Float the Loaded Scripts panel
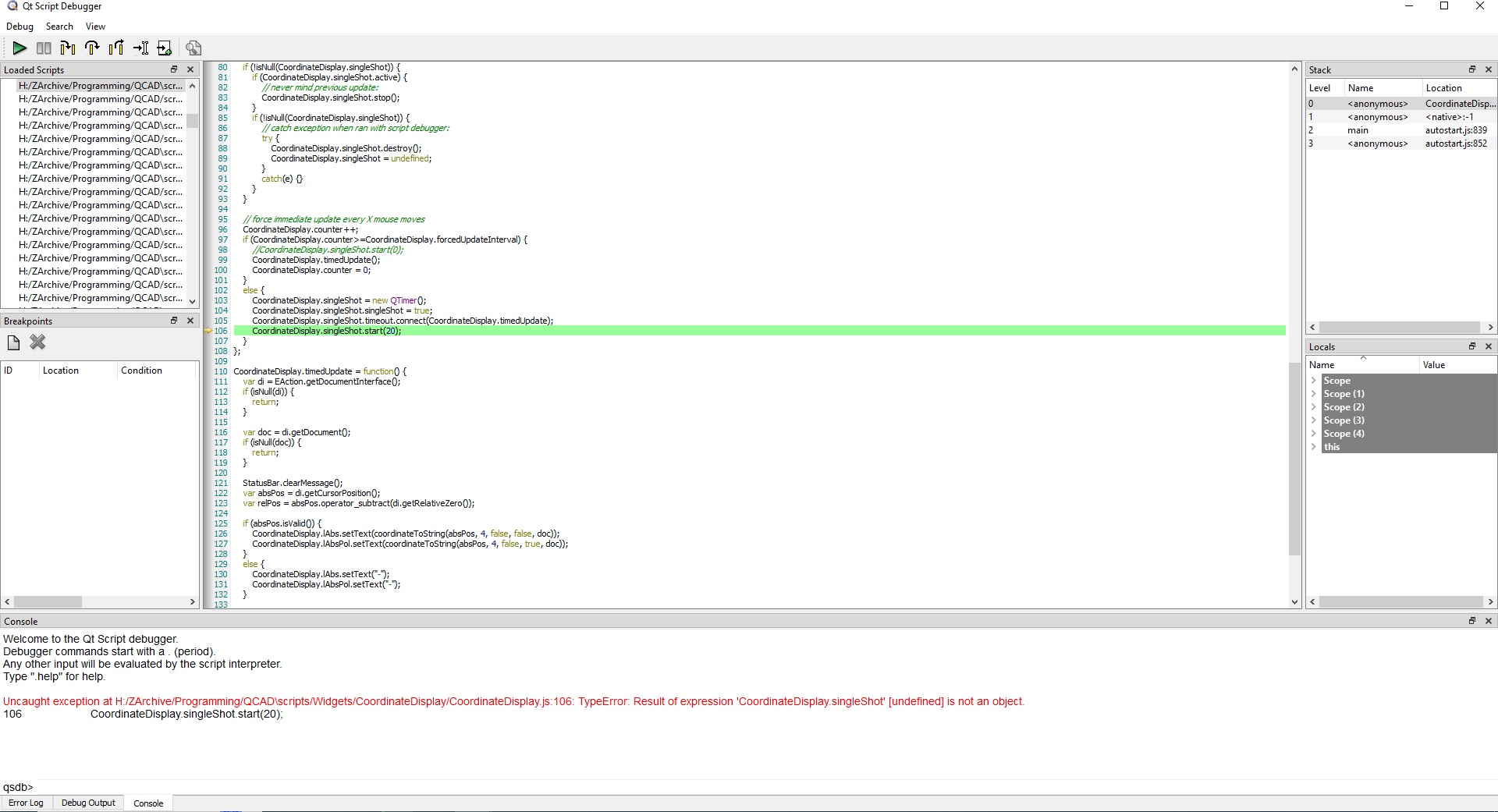 174,69
